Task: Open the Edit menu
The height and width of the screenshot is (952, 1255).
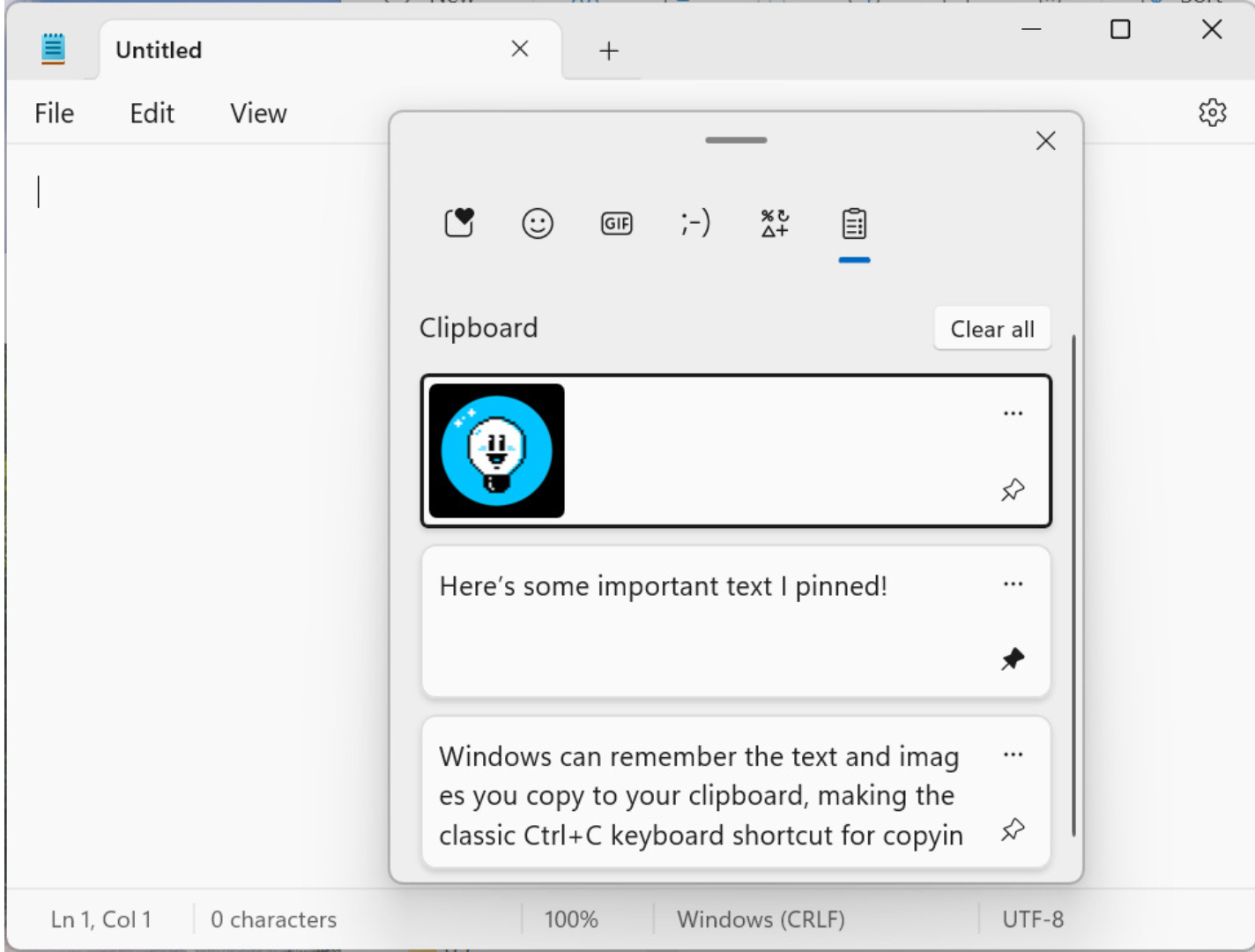Action: click(152, 113)
